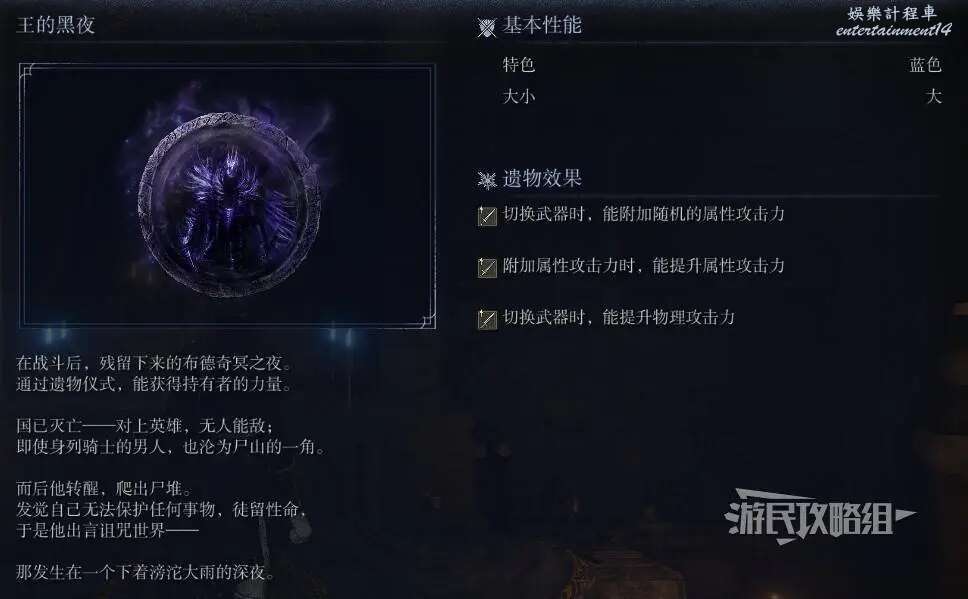968x599 pixels.
Task: Select the 王的黑夜 relic title
Action: click(56, 25)
